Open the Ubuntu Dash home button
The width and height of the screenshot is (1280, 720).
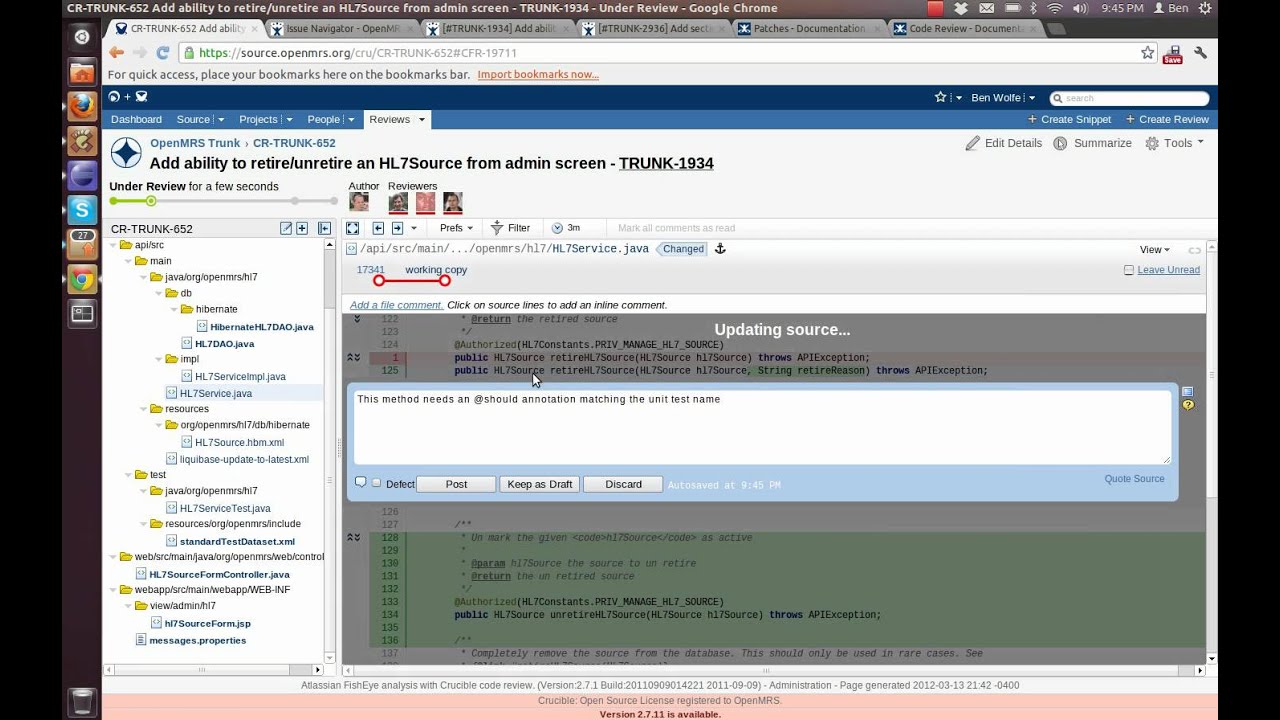coord(82,37)
